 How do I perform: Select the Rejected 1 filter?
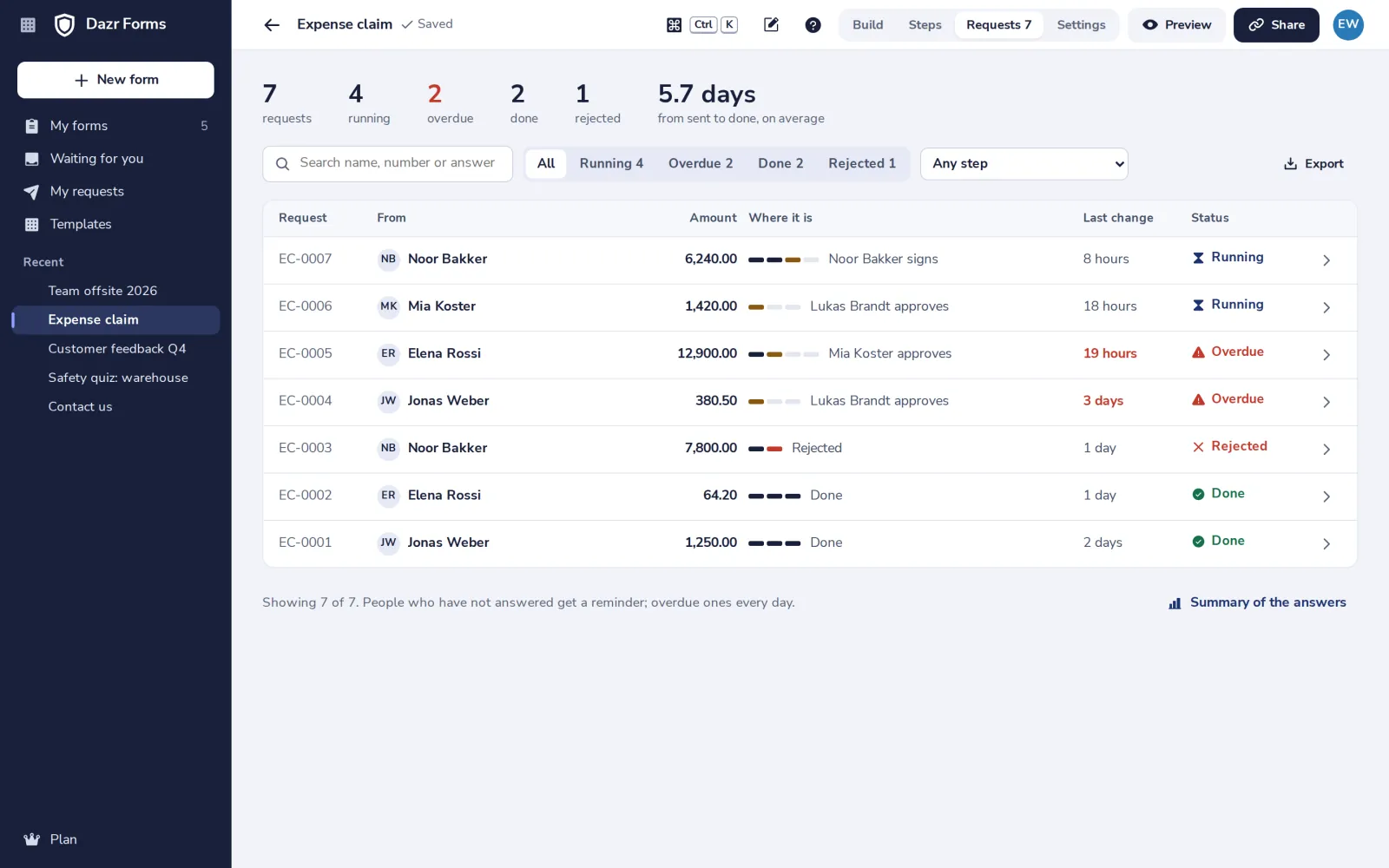point(862,163)
